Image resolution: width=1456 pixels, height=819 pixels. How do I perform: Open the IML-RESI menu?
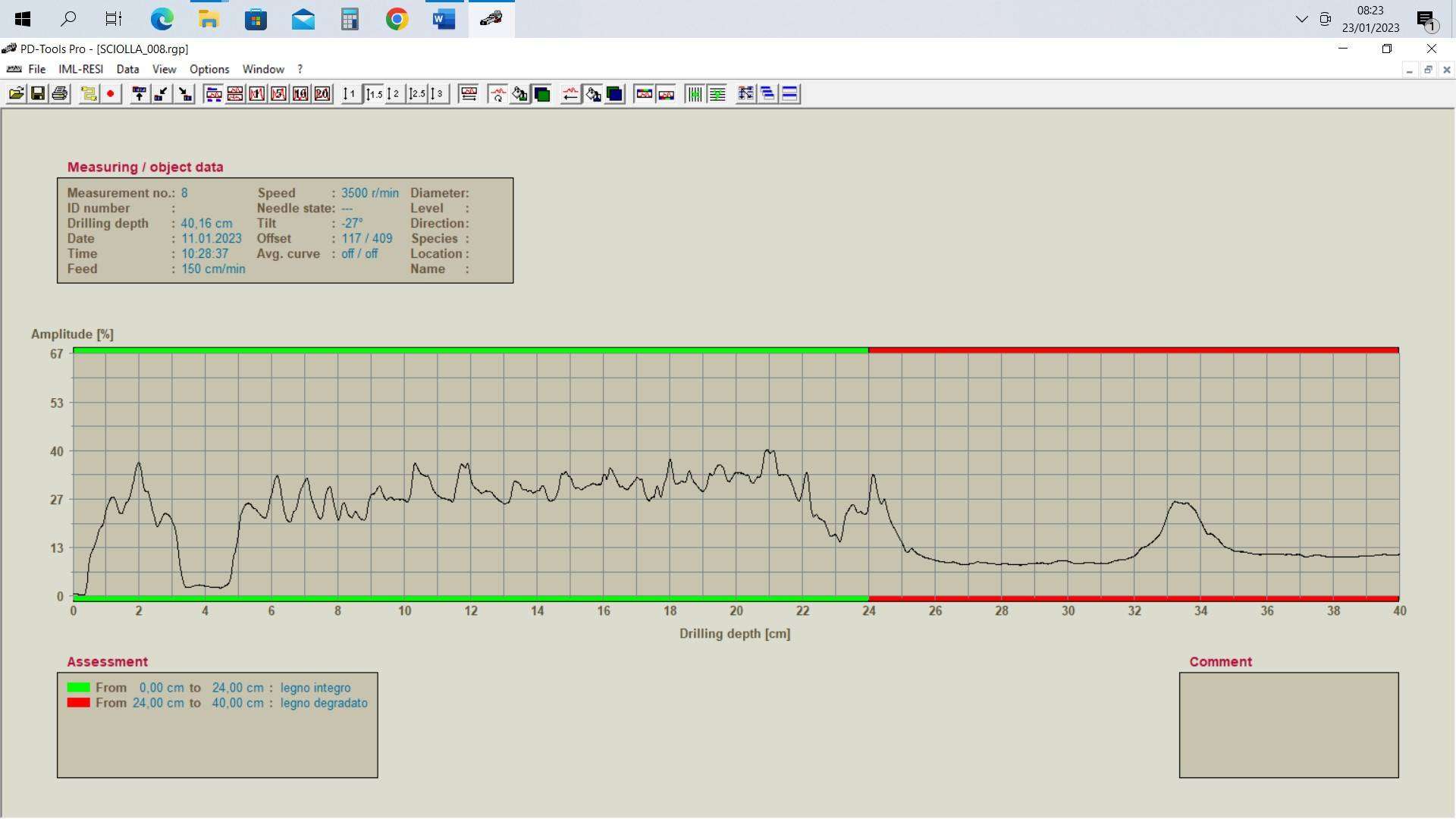[80, 69]
